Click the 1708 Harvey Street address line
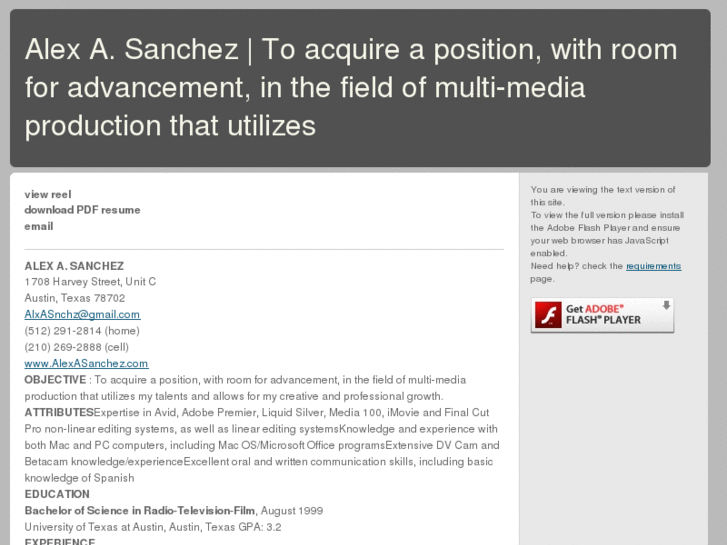Image resolution: width=727 pixels, height=545 pixels. click(90, 282)
